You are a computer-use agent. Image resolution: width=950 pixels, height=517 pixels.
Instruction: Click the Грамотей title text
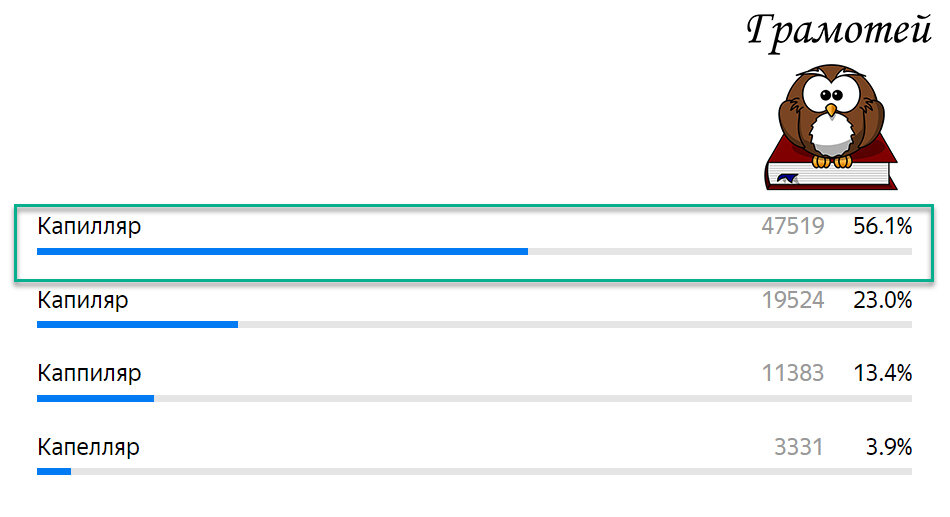pos(838,30)
